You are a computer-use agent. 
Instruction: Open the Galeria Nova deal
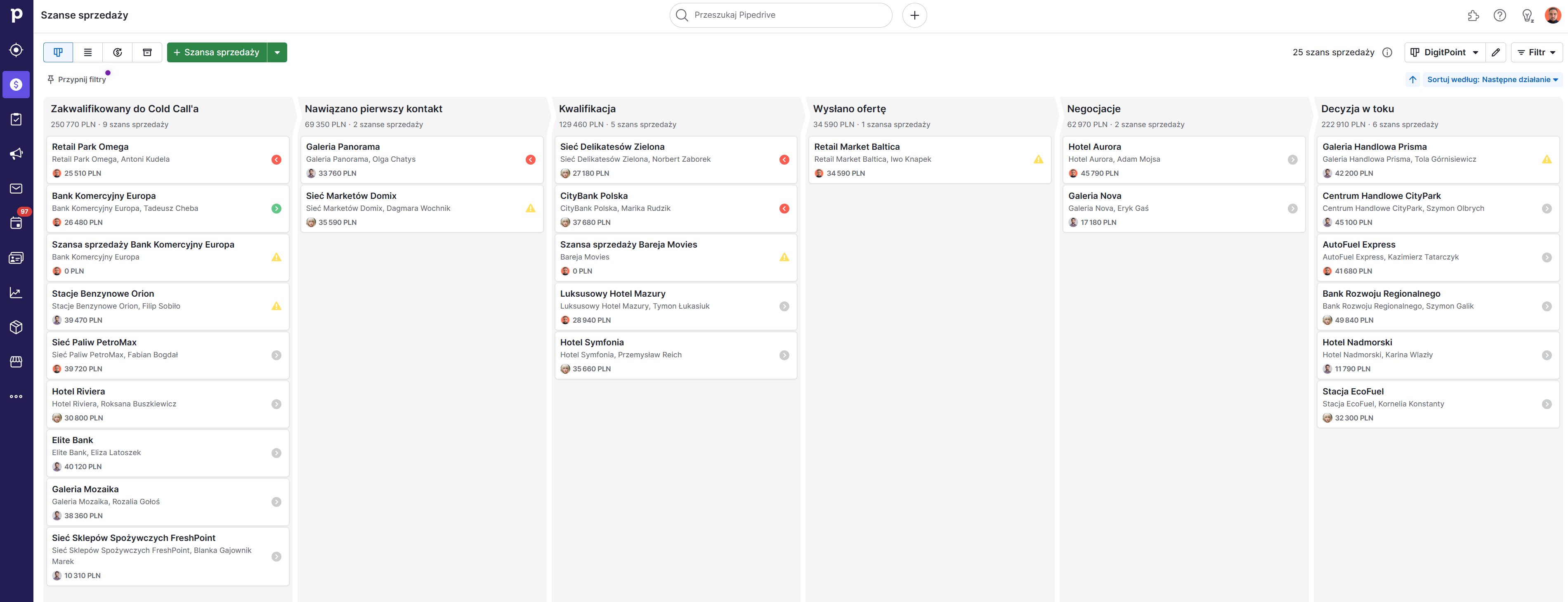point(1184,209)
